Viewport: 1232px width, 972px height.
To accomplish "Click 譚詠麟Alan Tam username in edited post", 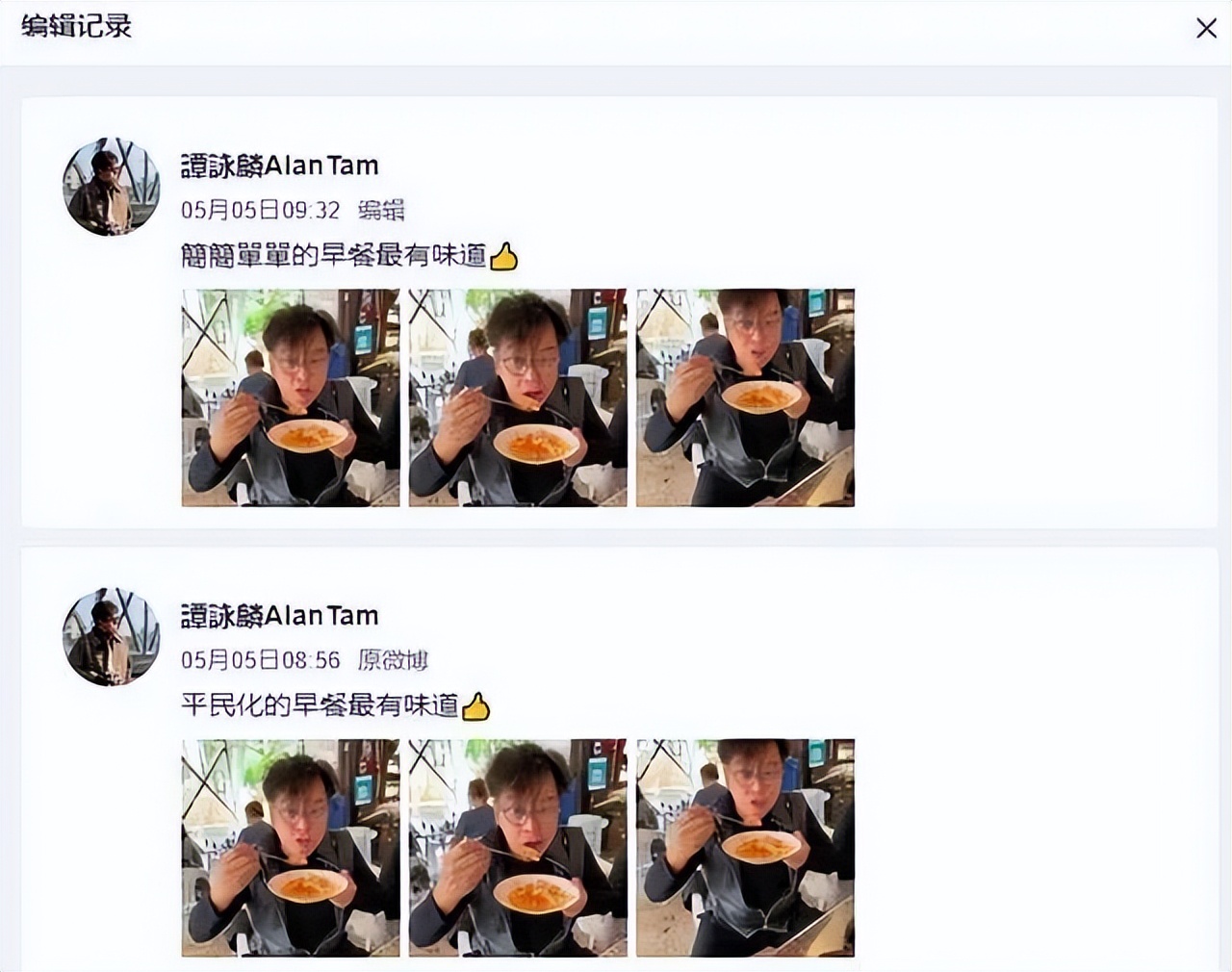I will pos(280,166).
